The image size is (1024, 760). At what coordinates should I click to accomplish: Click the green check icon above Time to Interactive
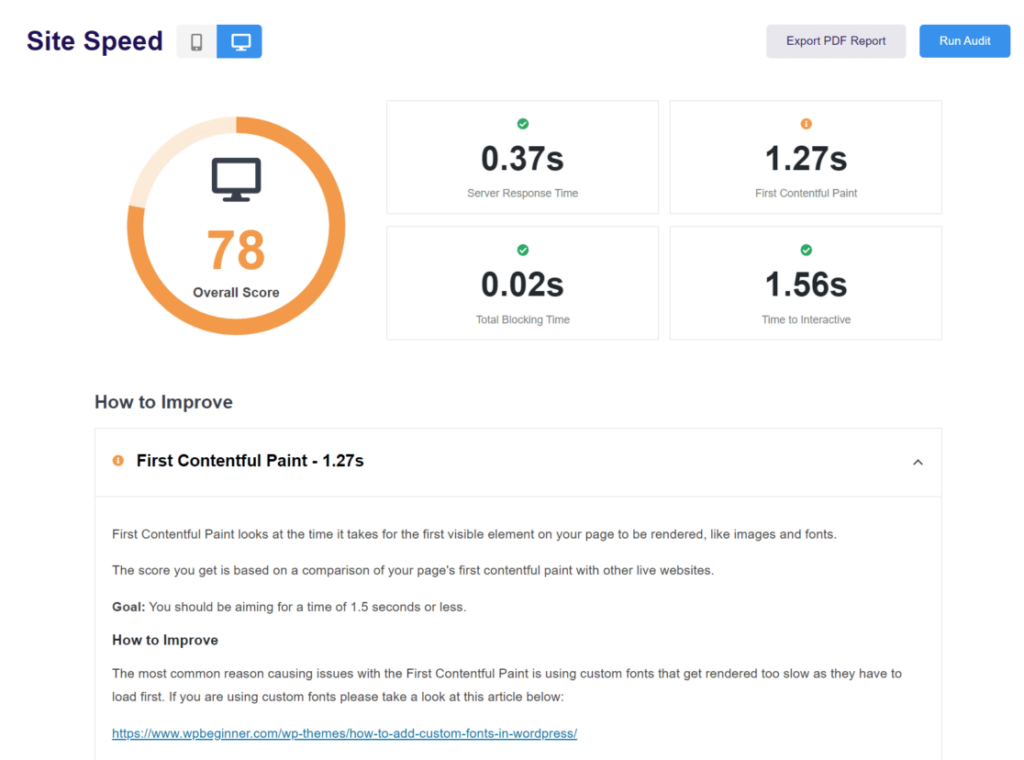coord(805,249)
